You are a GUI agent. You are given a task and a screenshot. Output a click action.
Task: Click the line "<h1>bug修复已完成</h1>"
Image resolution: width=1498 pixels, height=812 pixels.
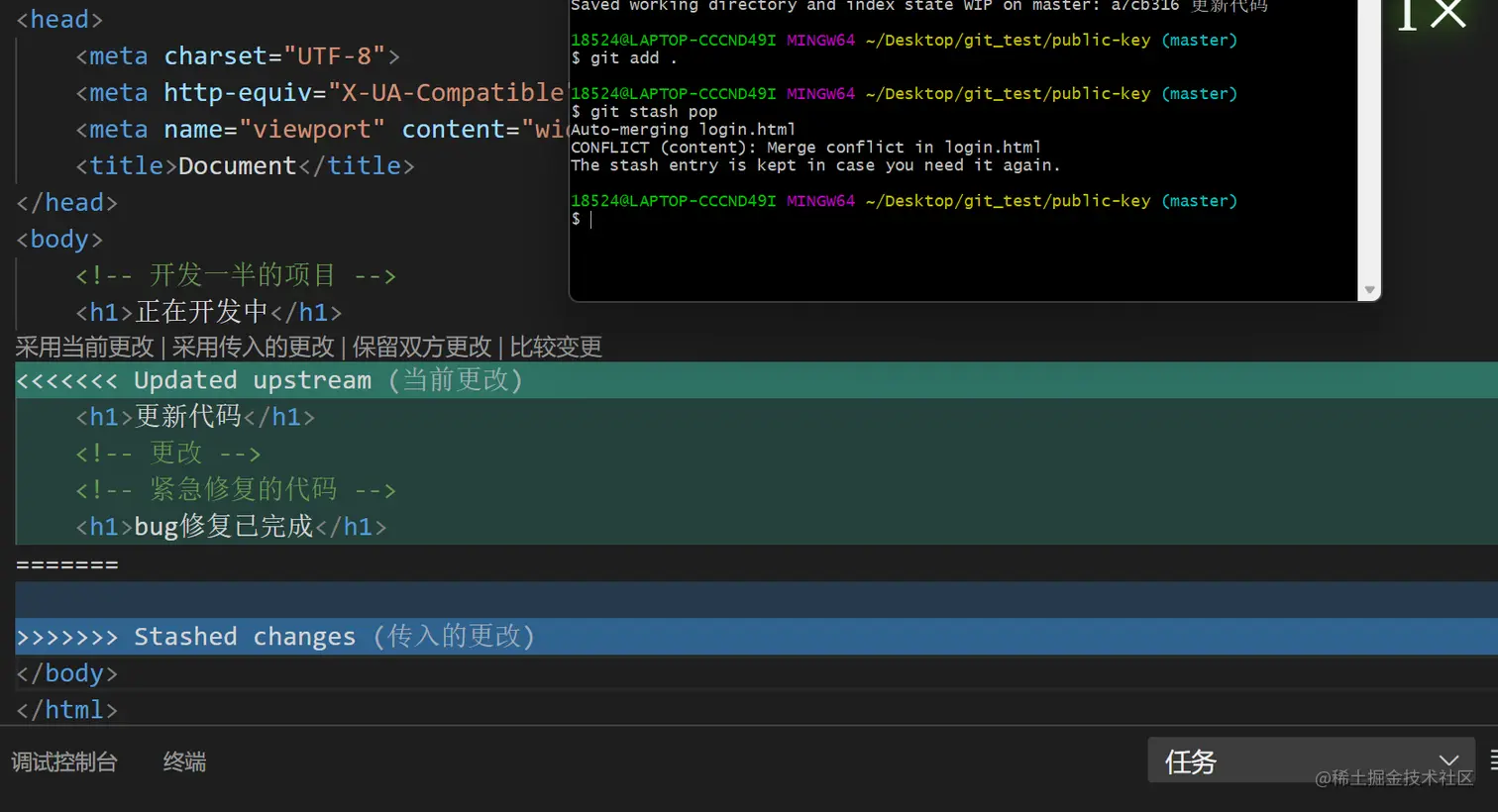coord(231,527)
